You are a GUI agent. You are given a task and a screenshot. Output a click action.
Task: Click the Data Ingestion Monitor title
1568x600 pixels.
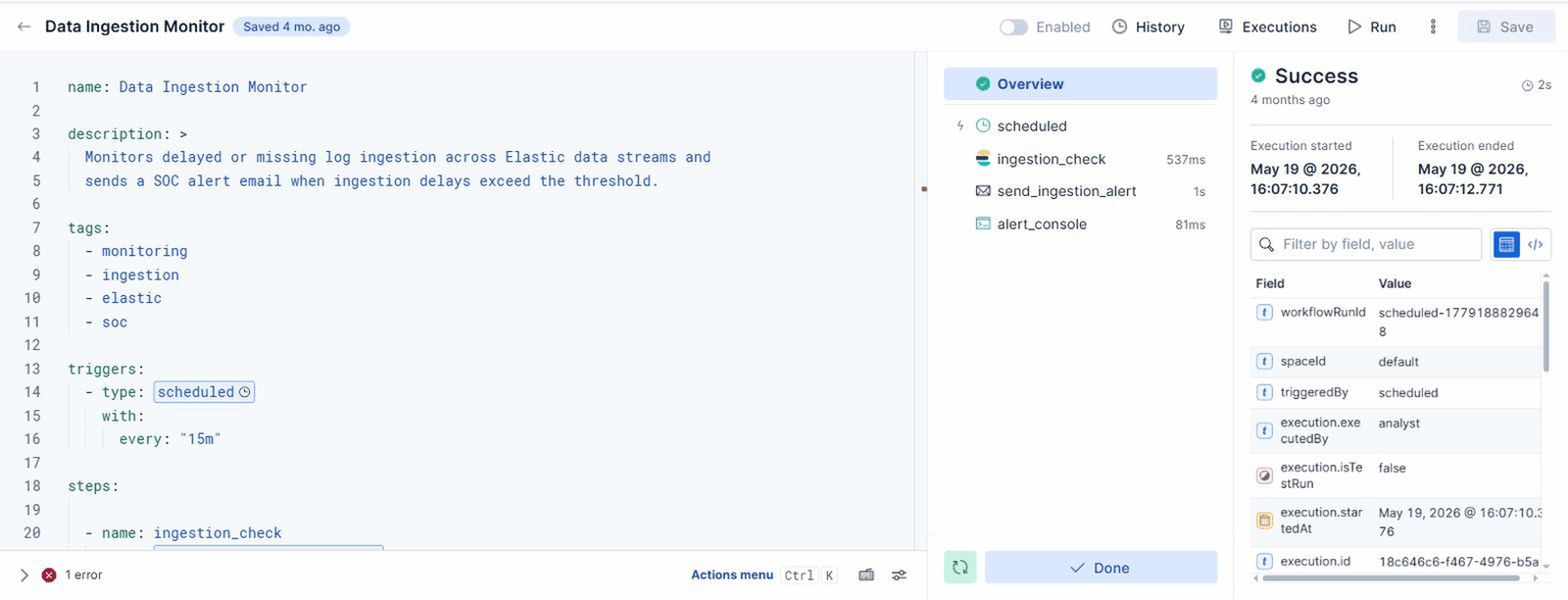(134, 26)
